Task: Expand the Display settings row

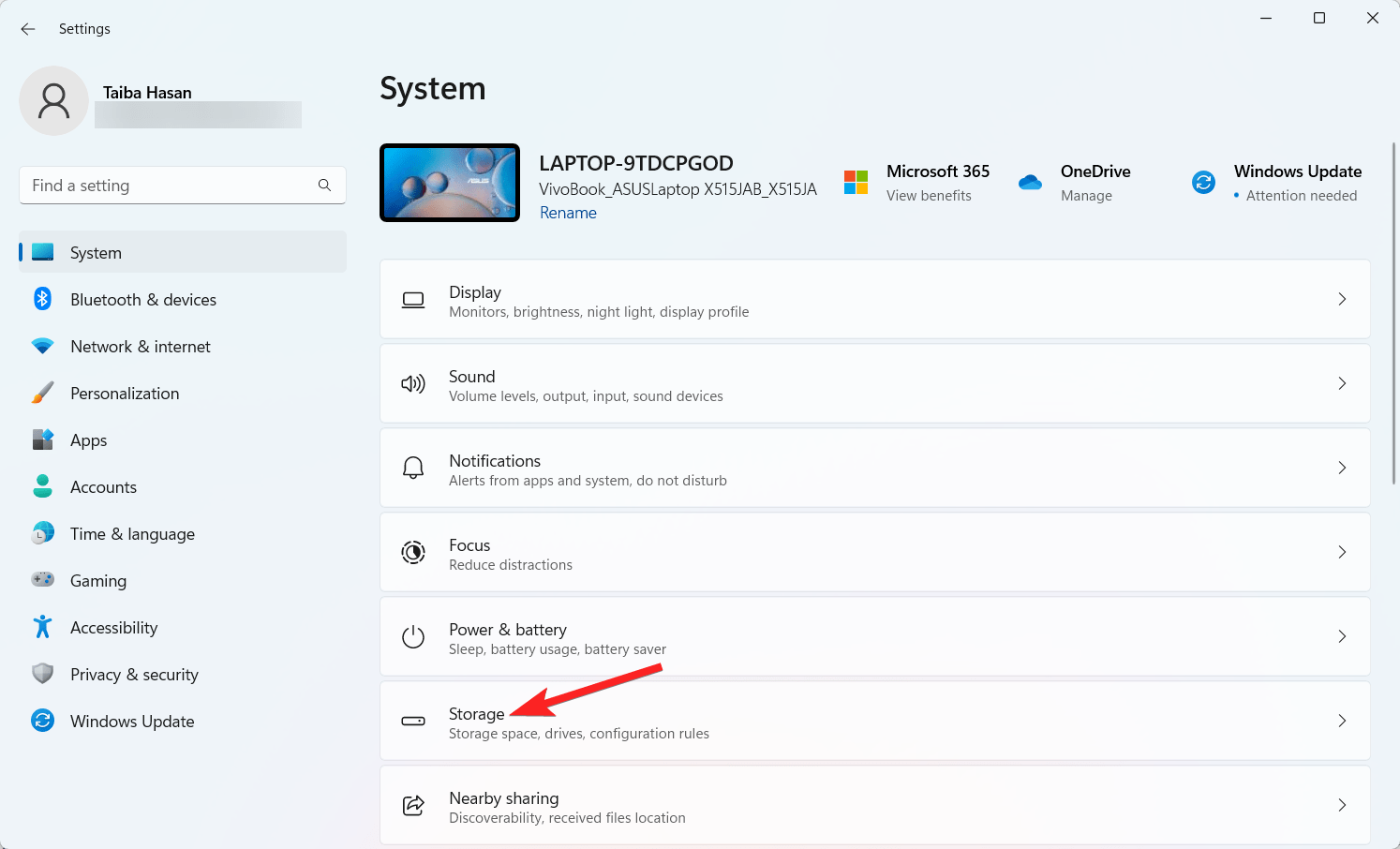Action: (1342, 299)
